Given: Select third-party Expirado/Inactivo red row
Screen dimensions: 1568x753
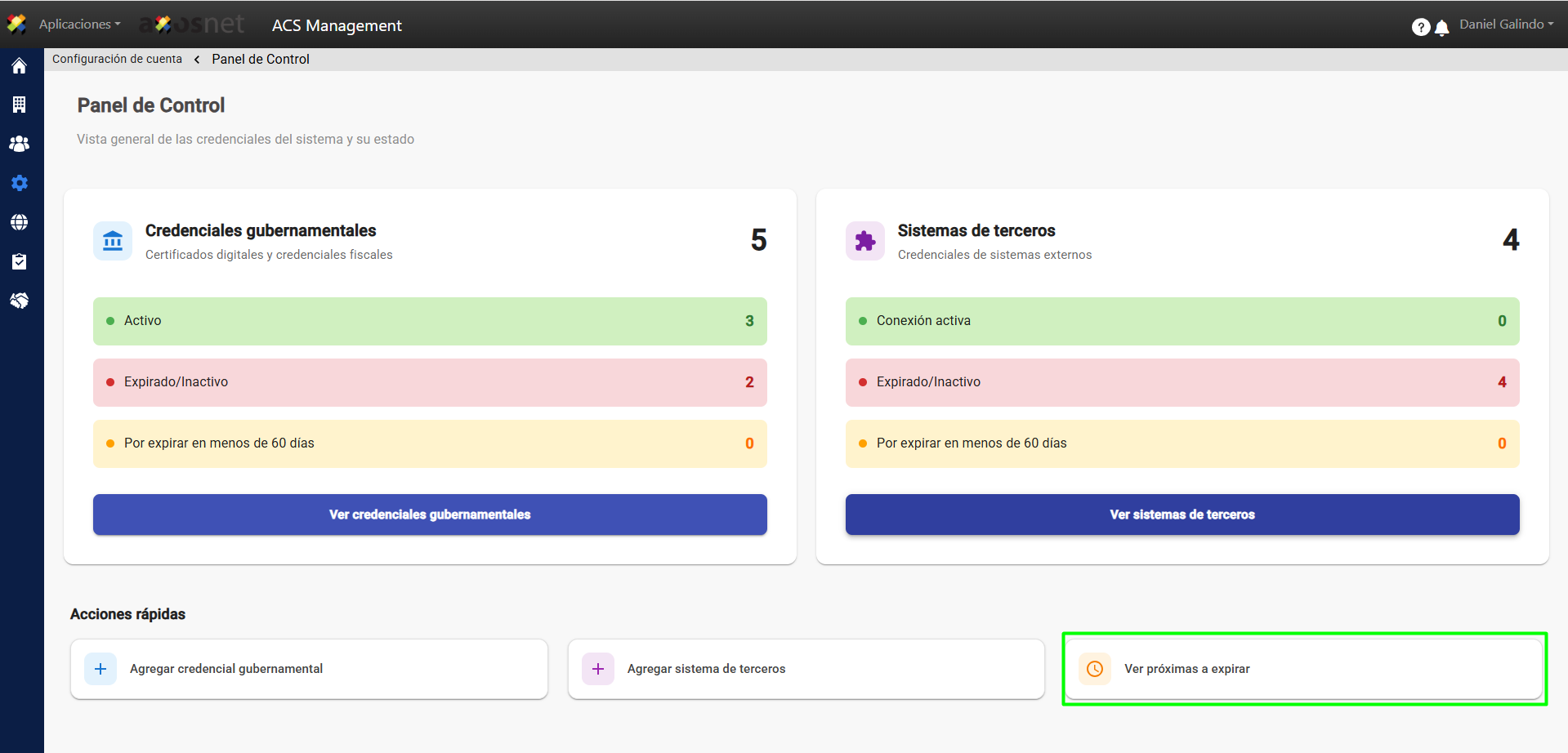Looking at the screenshot, I should [x=1182, y=382].
